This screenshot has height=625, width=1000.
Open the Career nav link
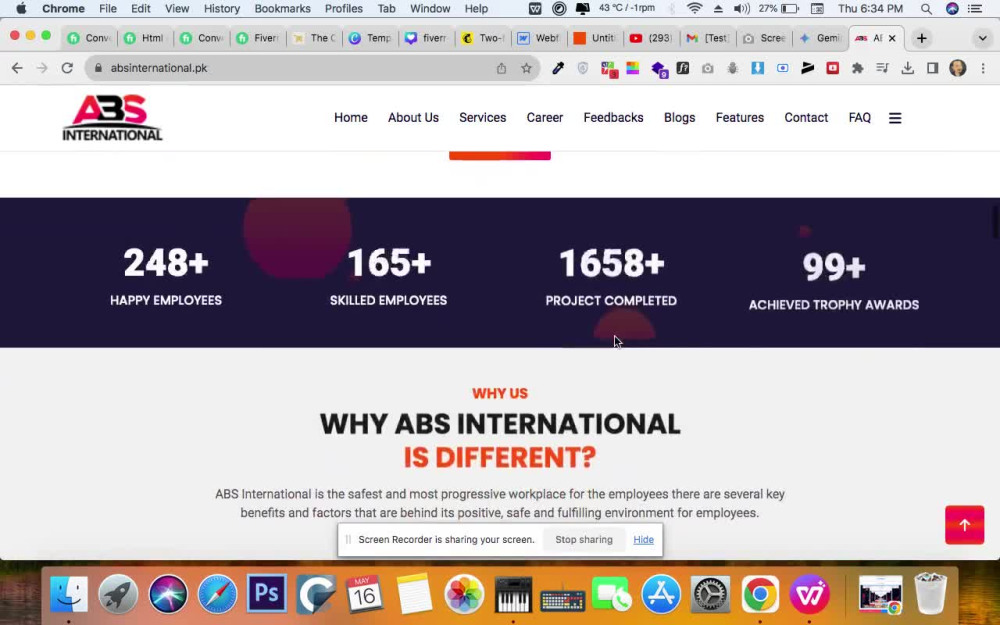click(x=545, y=118)
